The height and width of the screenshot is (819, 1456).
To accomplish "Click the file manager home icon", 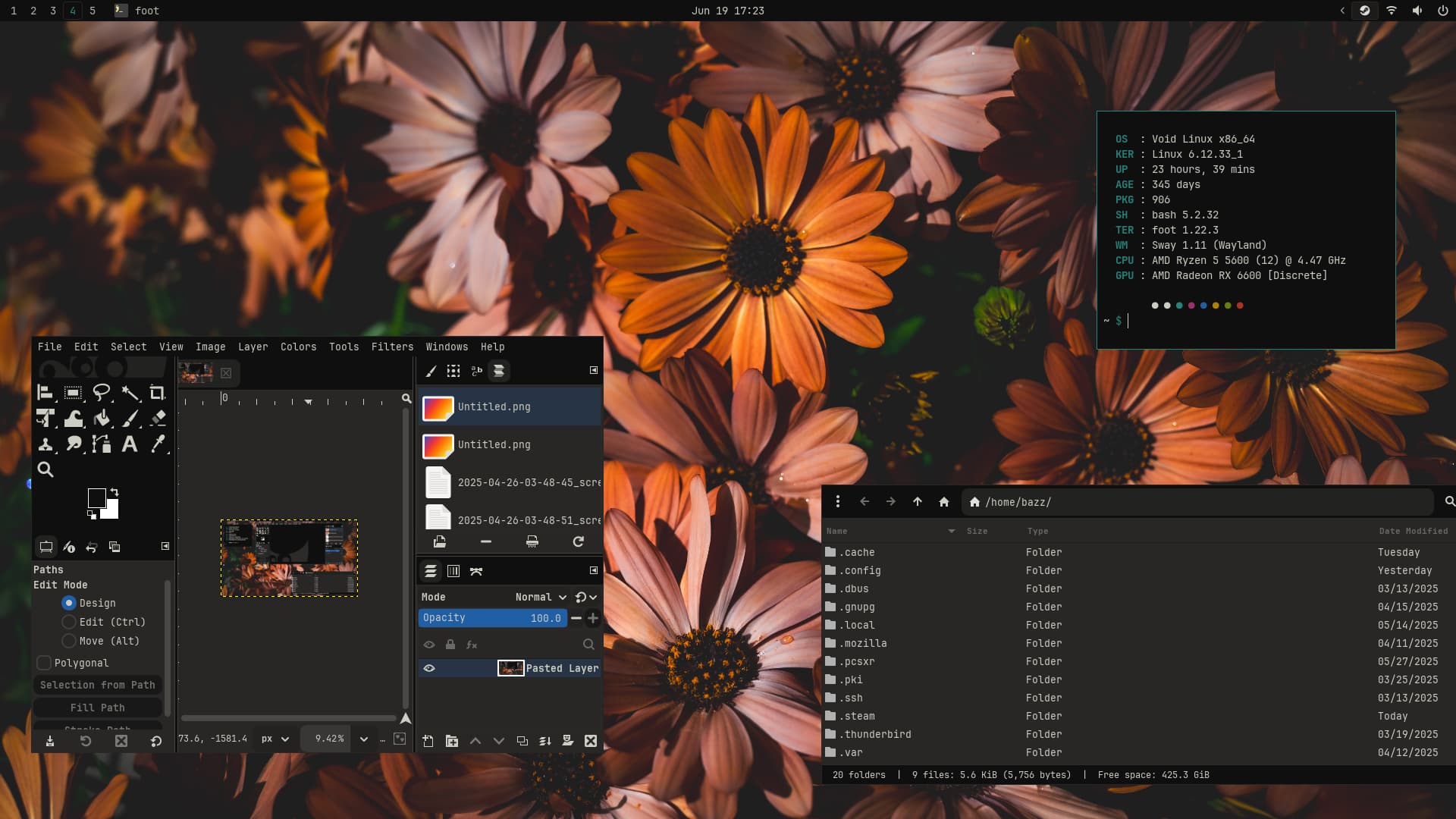I will 943,502.
